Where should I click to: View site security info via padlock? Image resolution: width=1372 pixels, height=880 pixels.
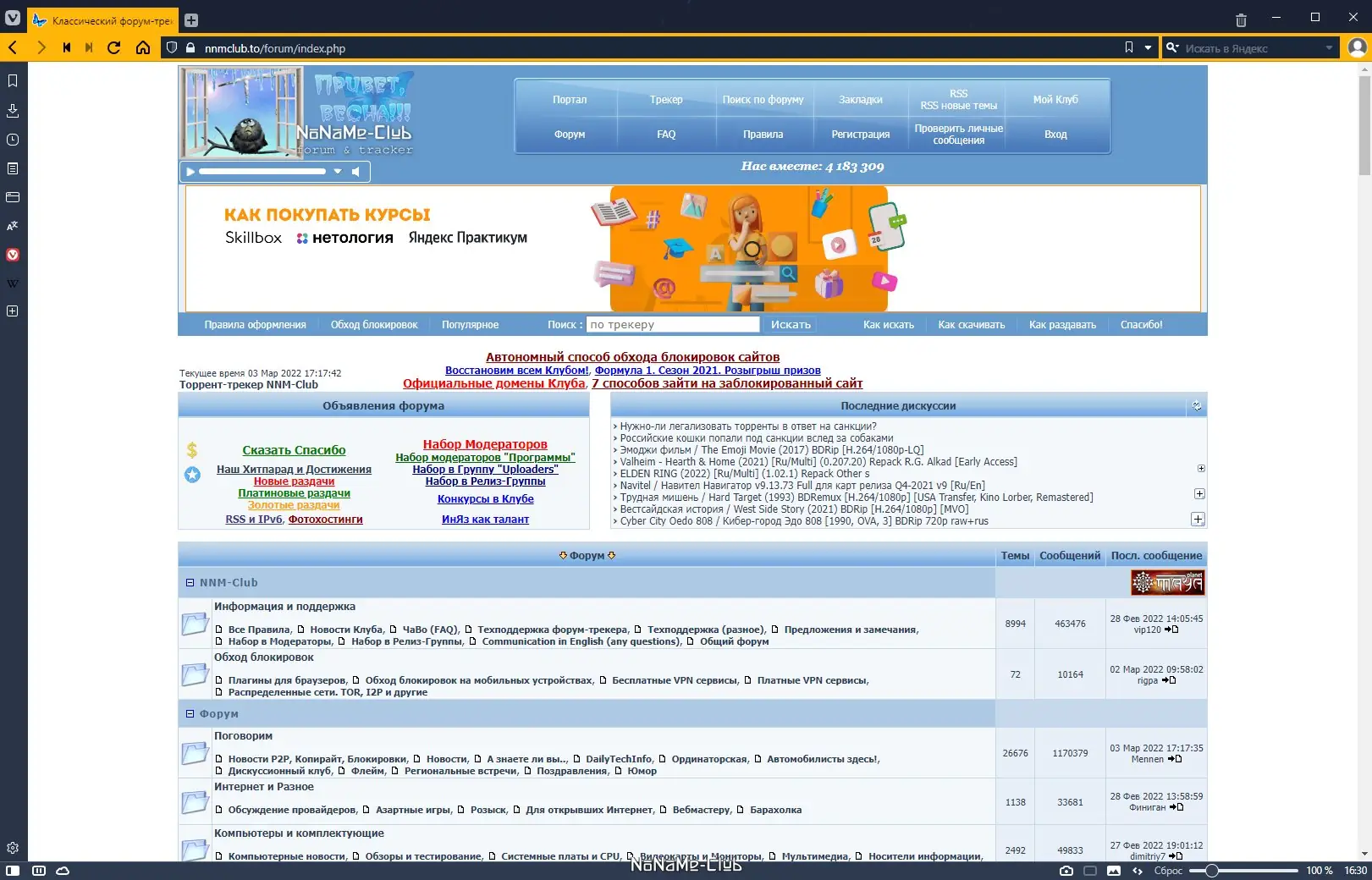point(190,48)
